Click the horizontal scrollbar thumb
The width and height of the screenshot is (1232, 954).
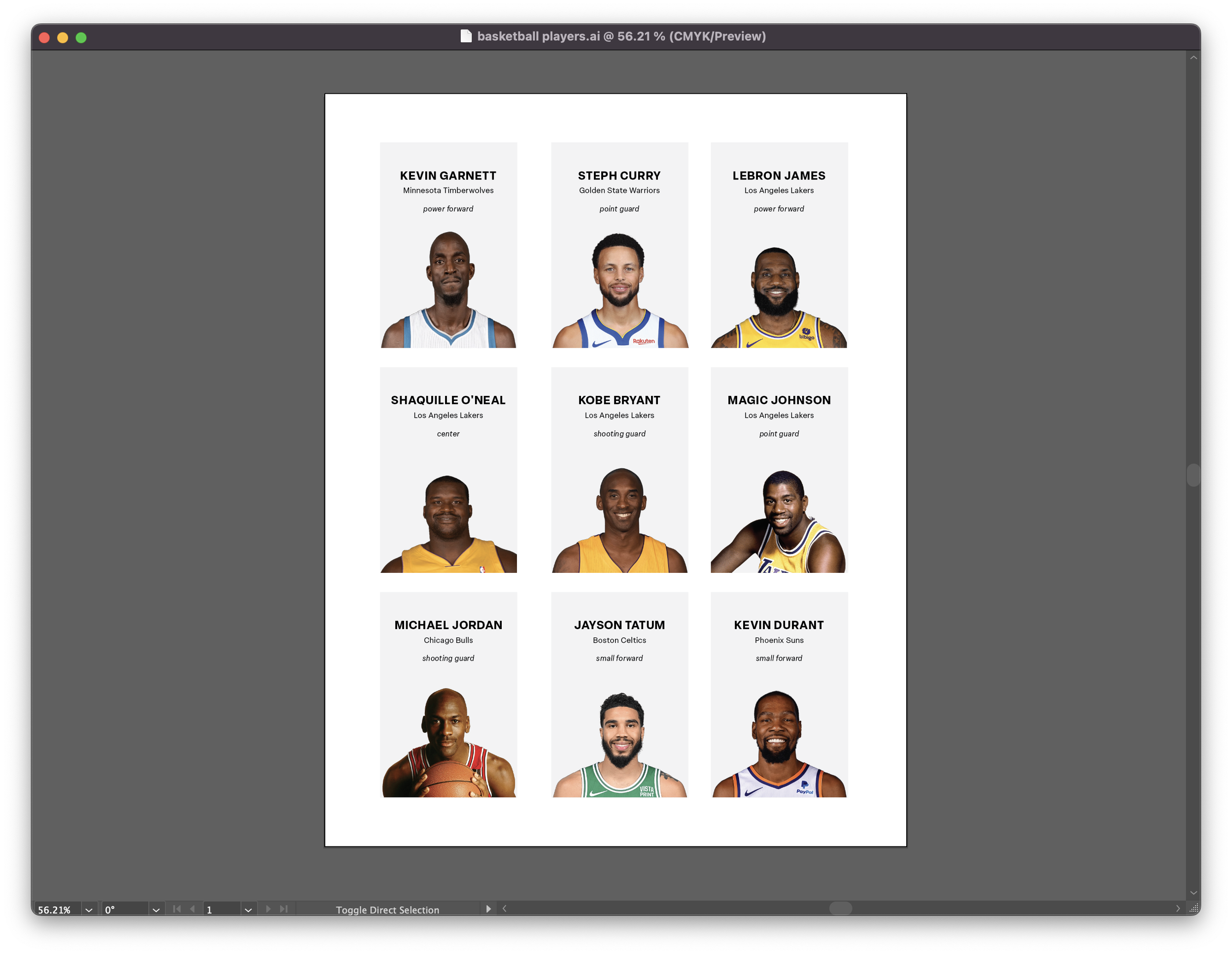841,908
